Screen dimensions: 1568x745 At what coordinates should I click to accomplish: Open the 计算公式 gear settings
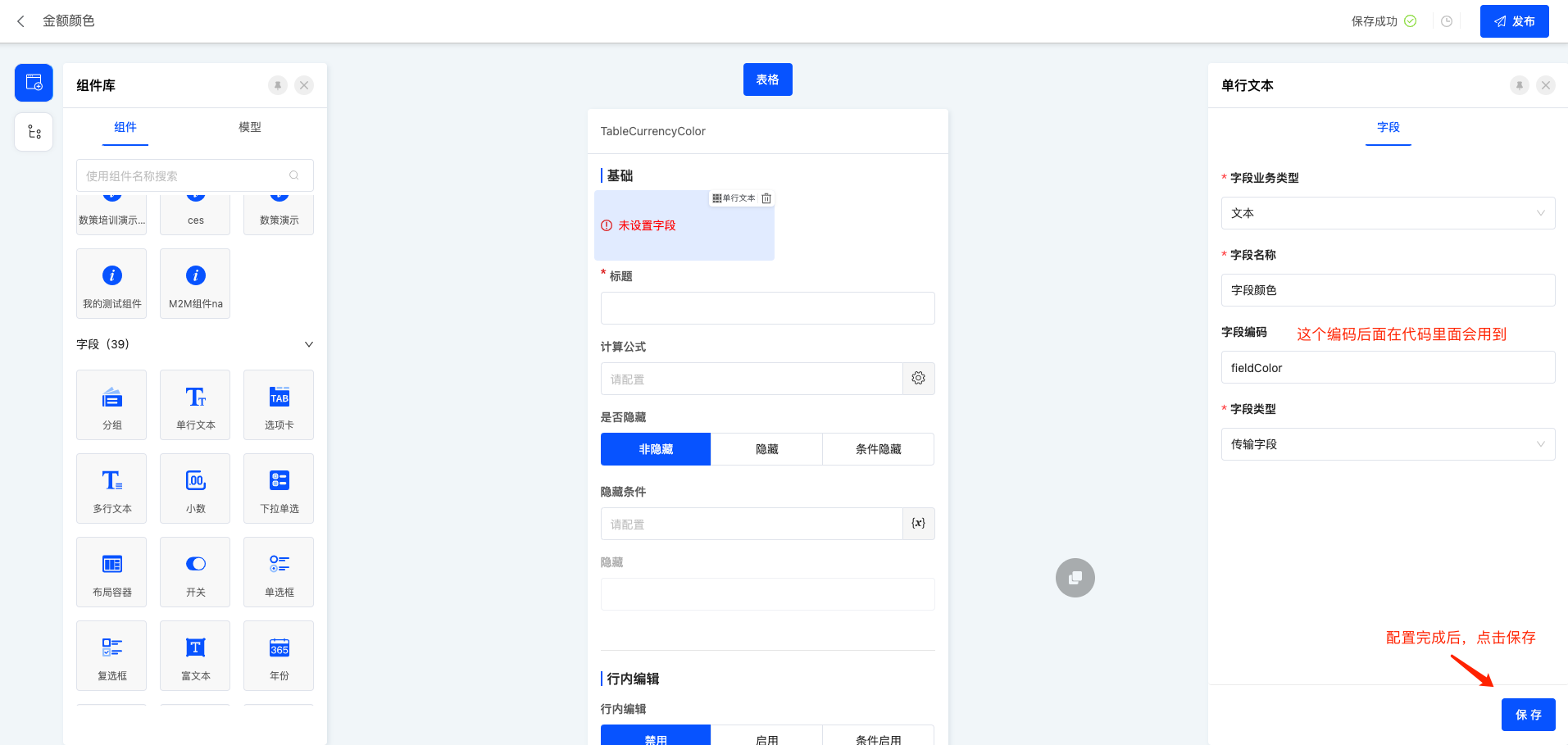point(919,379)
